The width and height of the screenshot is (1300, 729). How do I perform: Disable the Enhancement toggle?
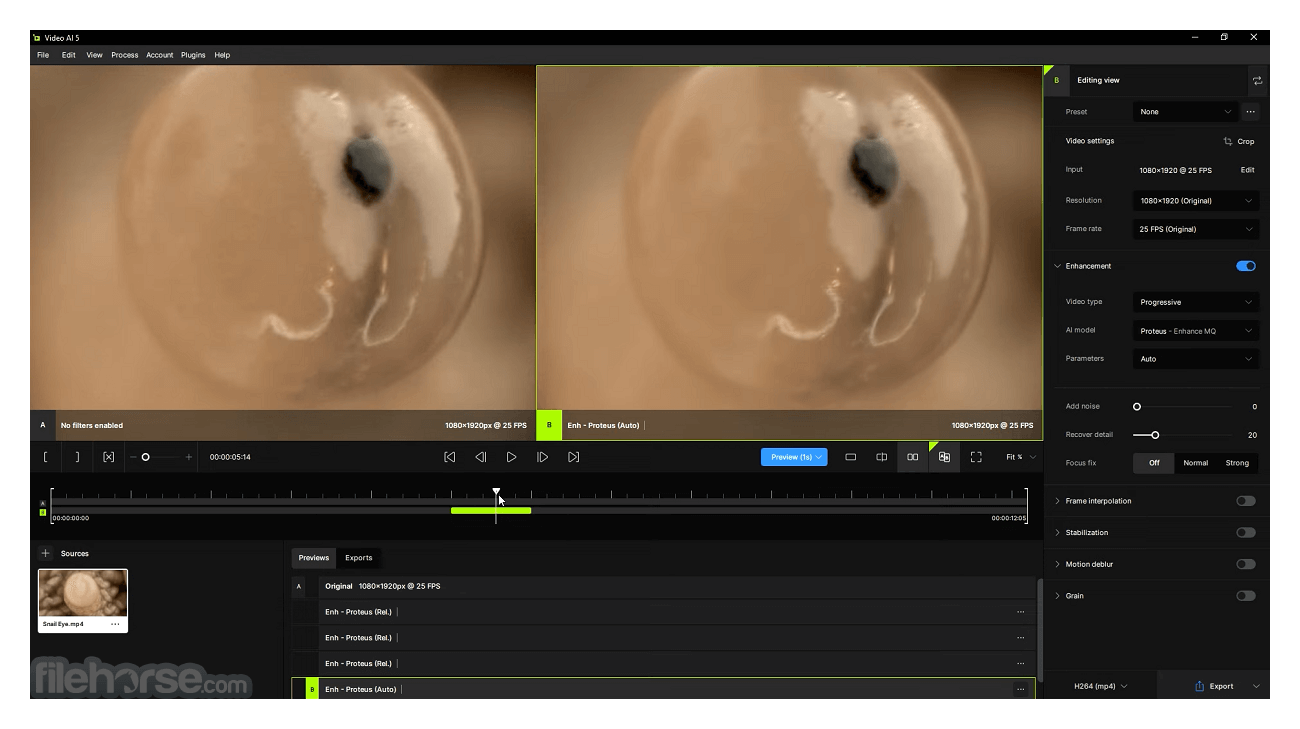click(x=1246, y=266)
